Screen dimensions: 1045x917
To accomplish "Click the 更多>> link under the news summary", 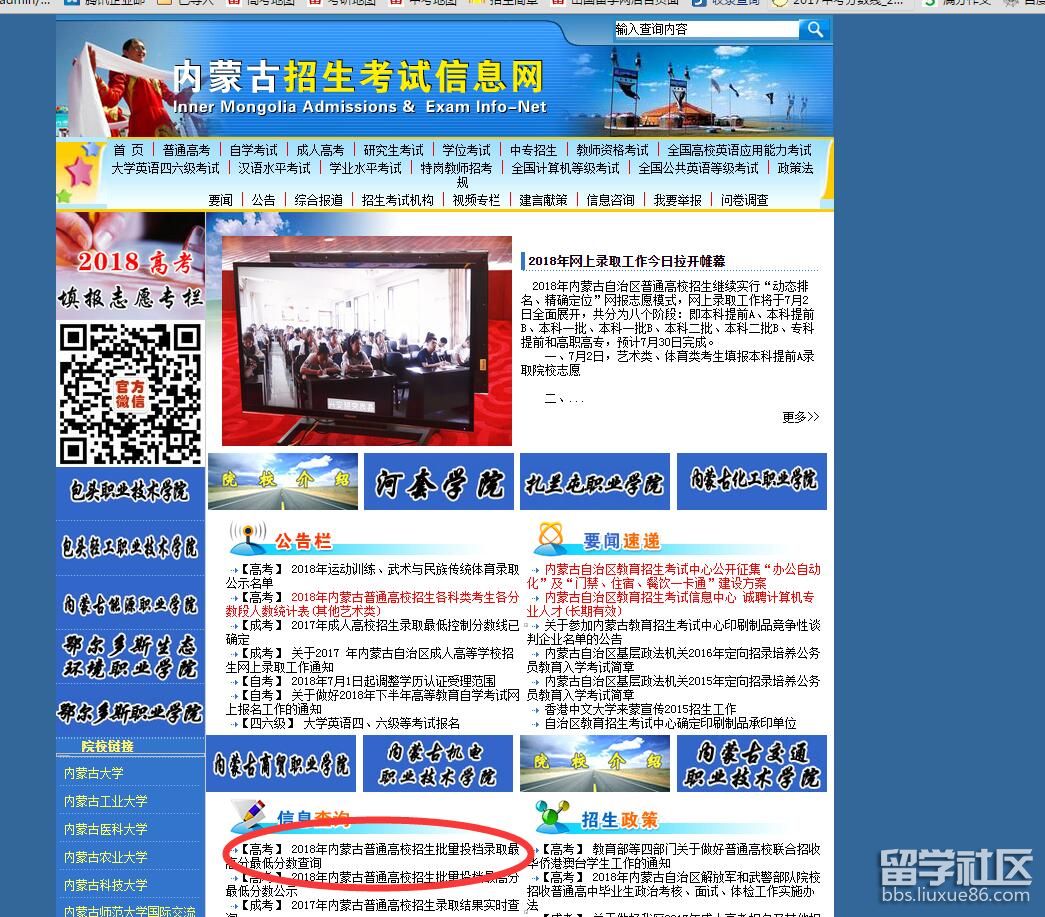I will click(800, 417).
